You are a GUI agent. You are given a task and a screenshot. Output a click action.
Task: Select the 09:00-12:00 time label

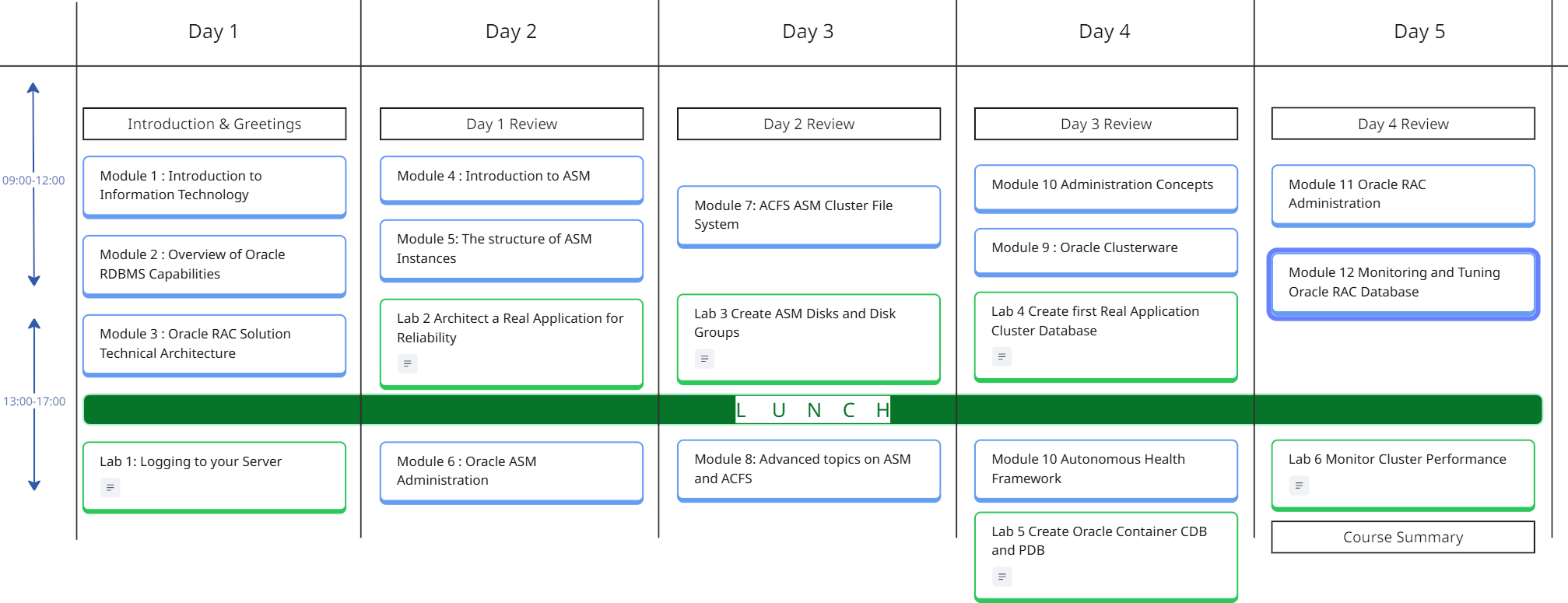(x=33, y=181)
